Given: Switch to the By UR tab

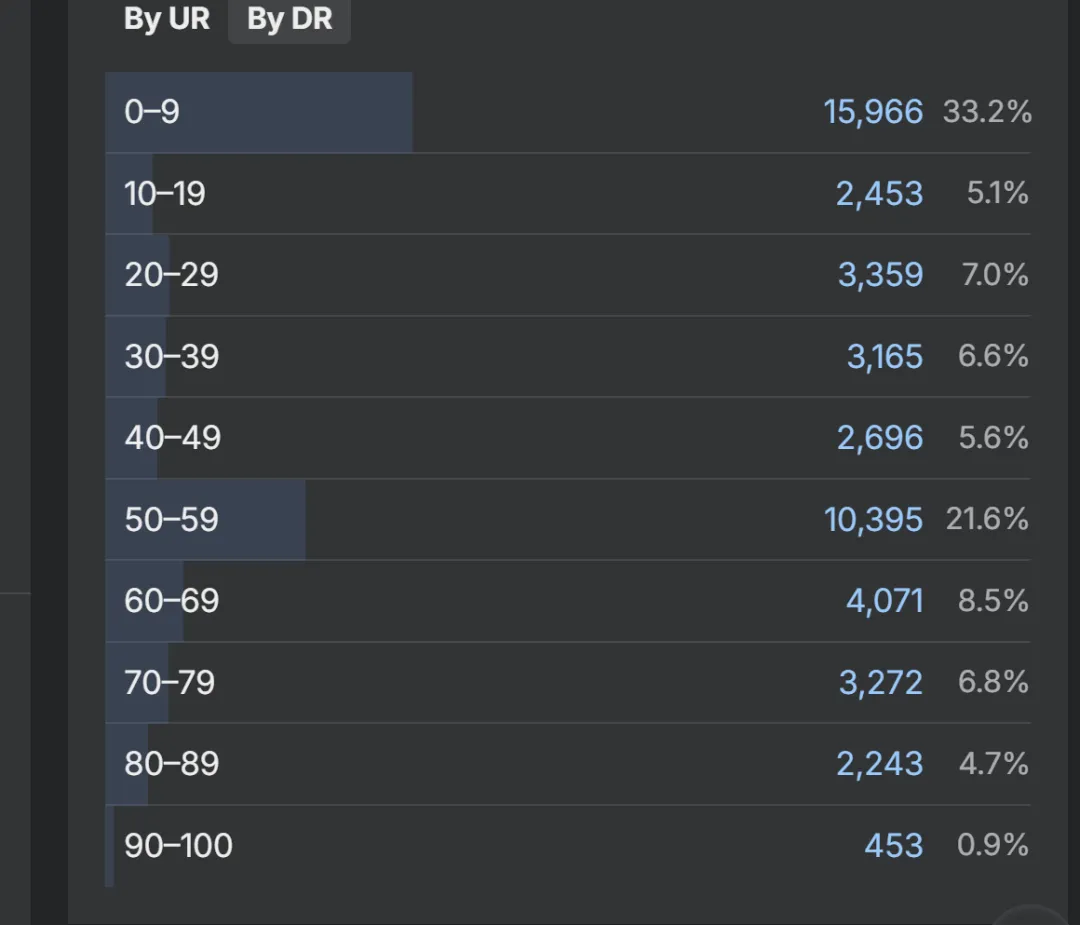Looking at the screenshot, I should point(166,20).
